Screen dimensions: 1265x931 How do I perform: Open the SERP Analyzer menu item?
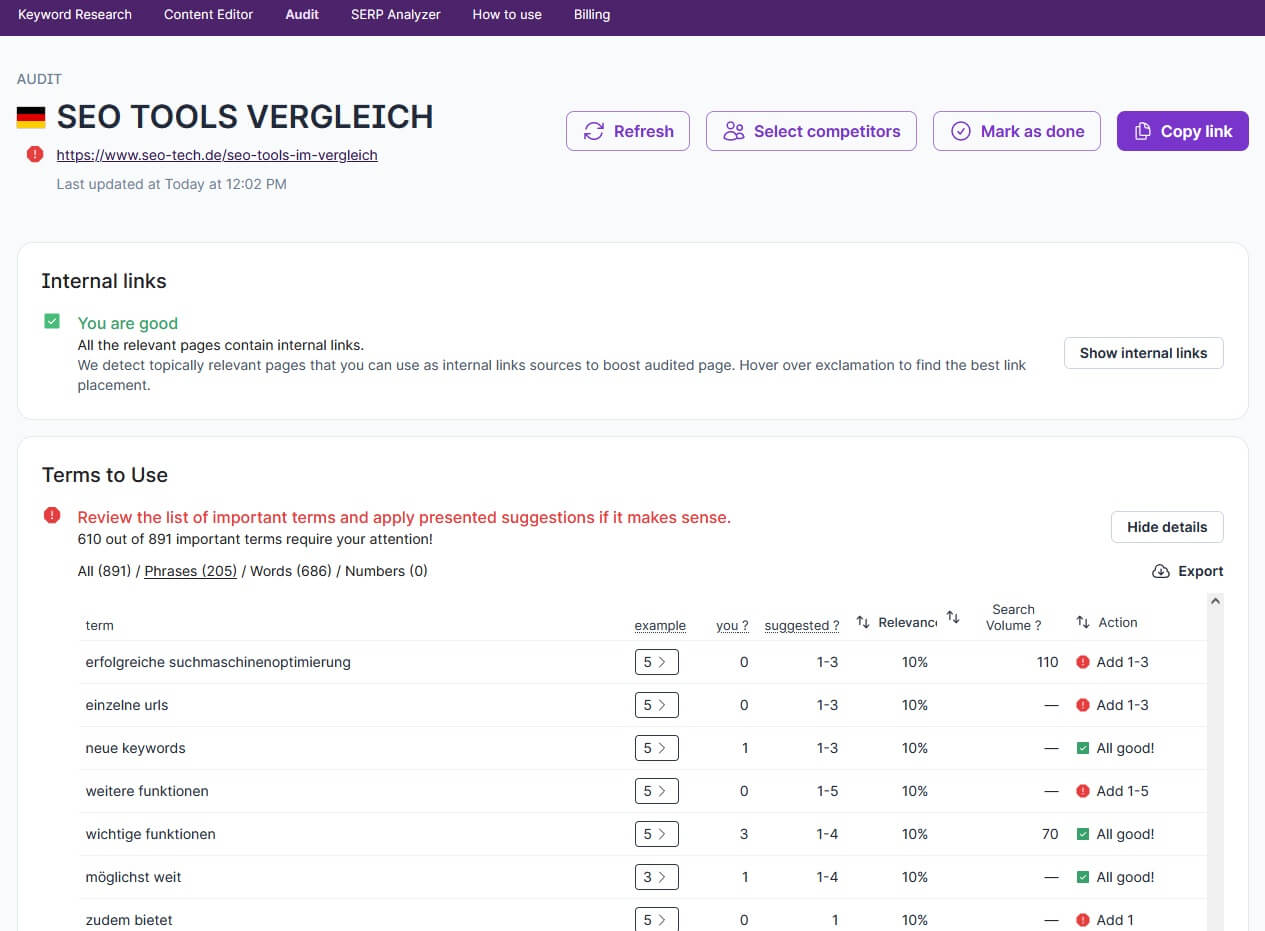395,15
